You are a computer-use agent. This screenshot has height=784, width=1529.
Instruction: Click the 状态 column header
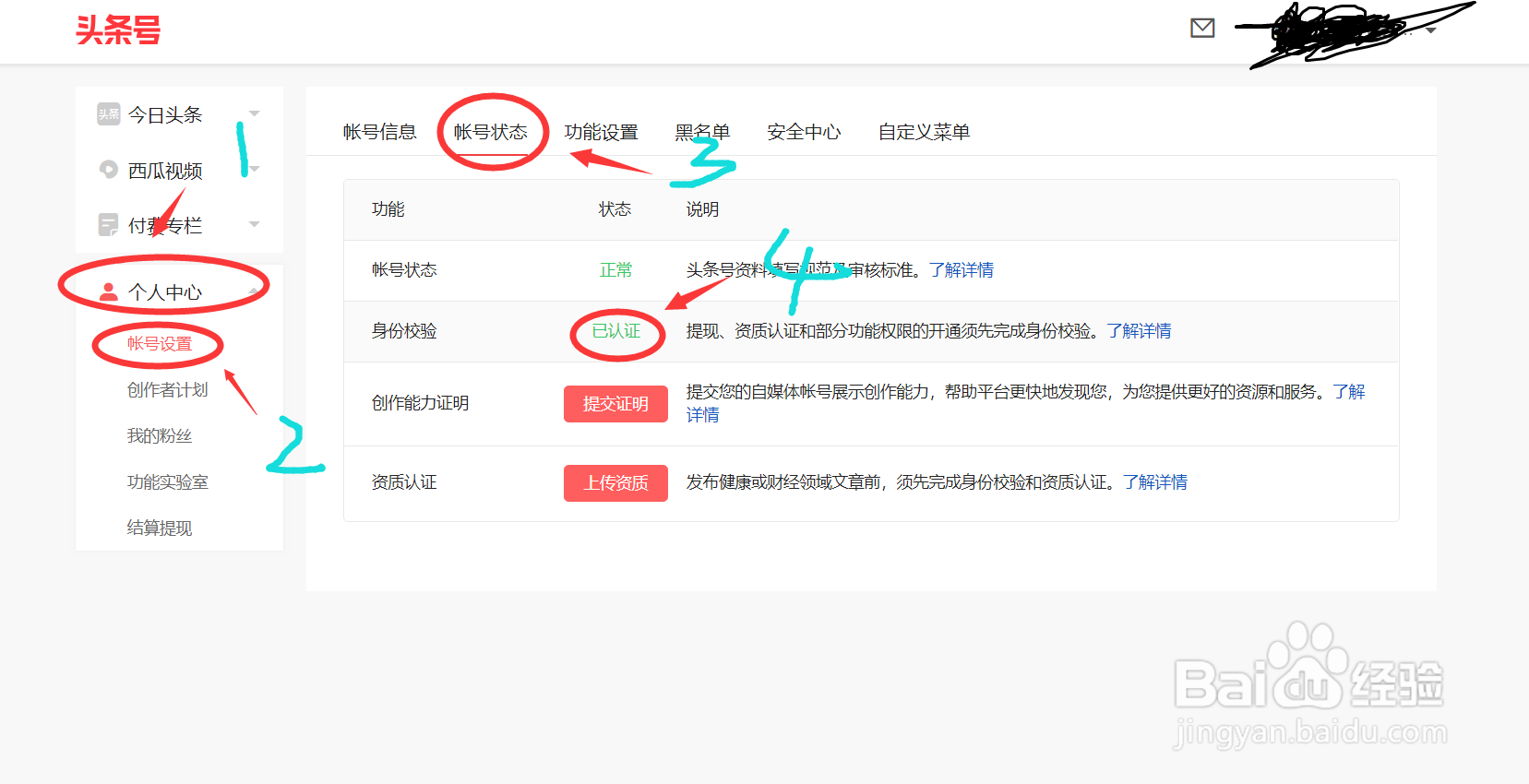(x=615, y=209)
